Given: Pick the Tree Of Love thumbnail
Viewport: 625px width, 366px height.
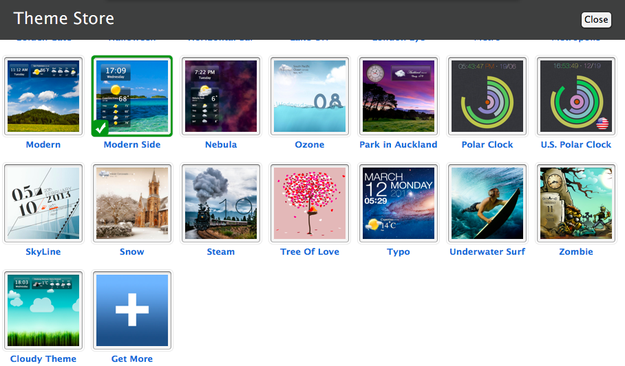Looking at the screenshot, I should [x=310, y=203].
